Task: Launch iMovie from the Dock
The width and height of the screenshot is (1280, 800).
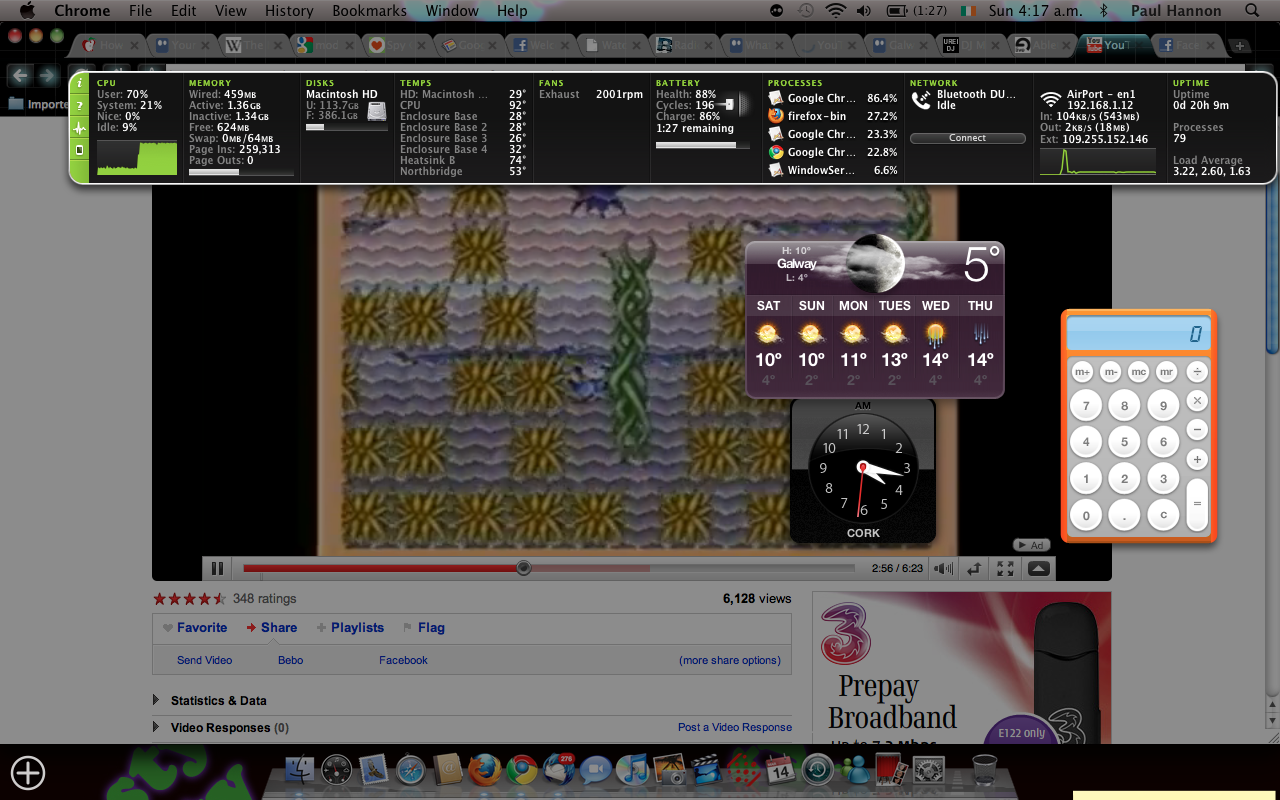Action: (x=706, y=770)
